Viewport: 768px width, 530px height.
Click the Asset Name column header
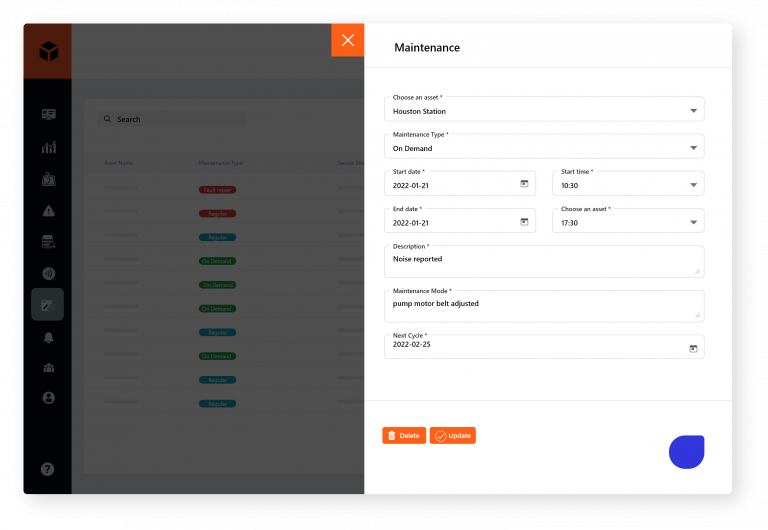tap(118, 163)
